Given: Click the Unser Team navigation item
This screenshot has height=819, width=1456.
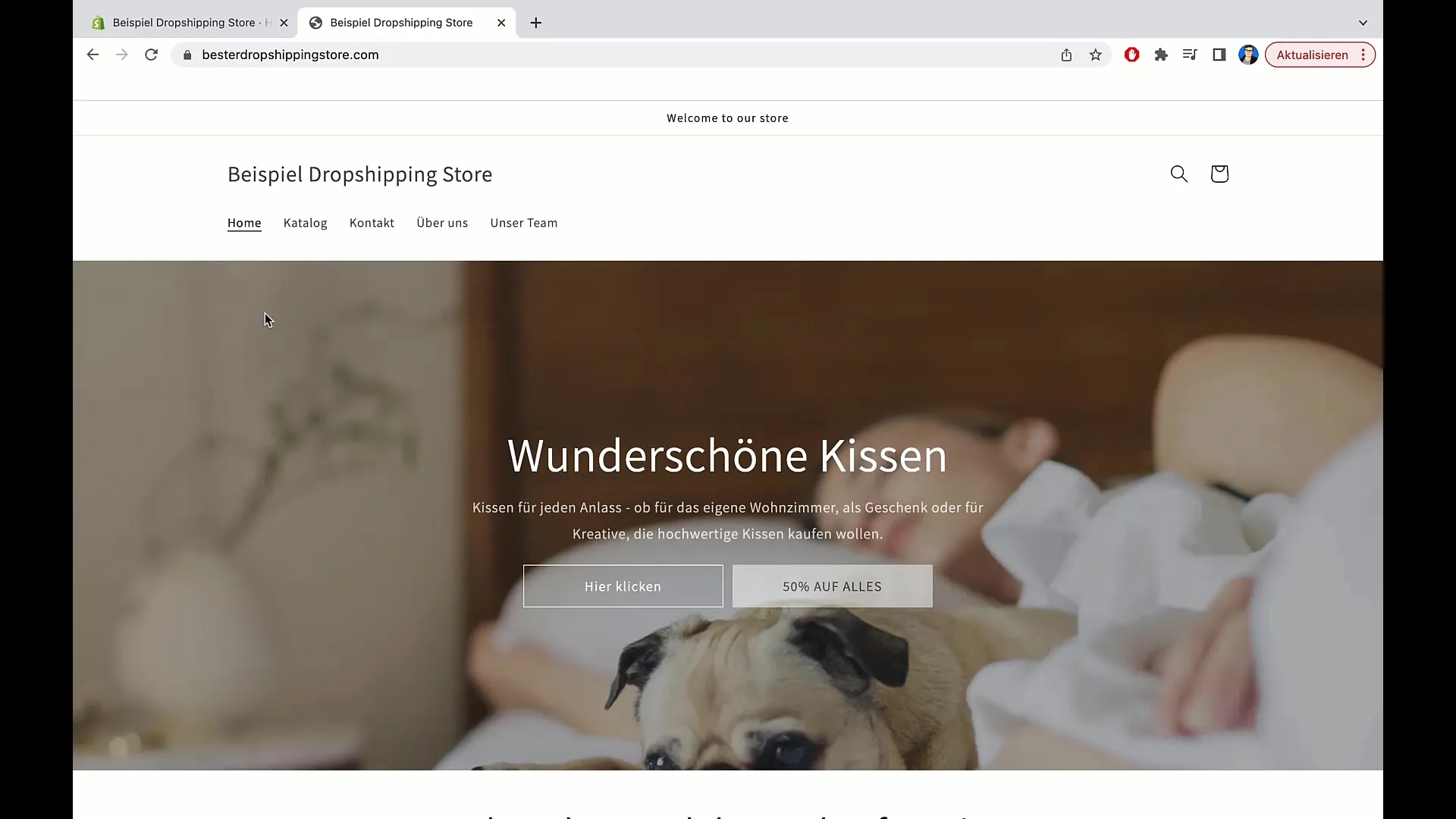Looking at the screenshot, I should 524,222.
